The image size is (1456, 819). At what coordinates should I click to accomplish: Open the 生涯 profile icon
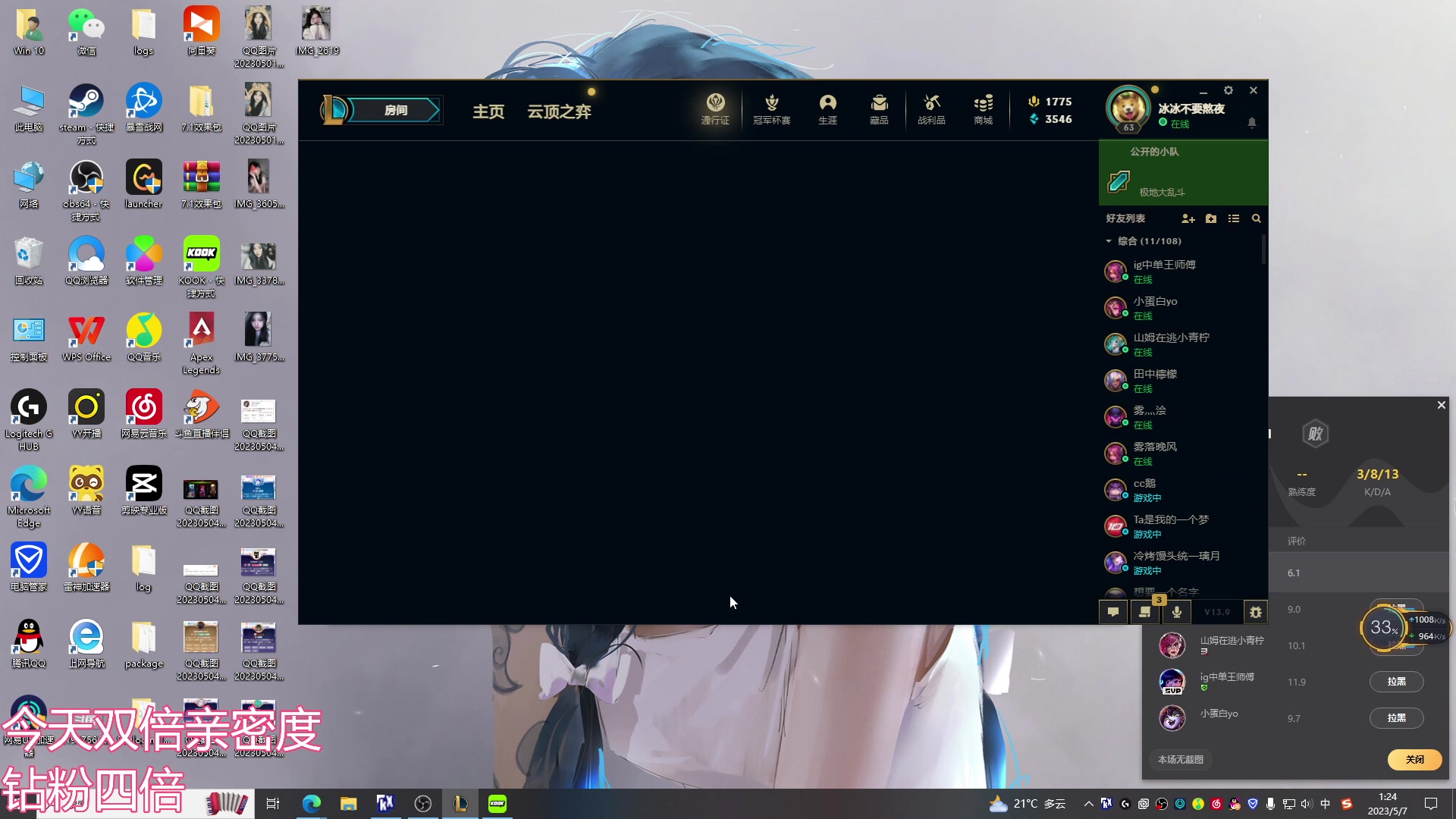[x=828, y=109]
